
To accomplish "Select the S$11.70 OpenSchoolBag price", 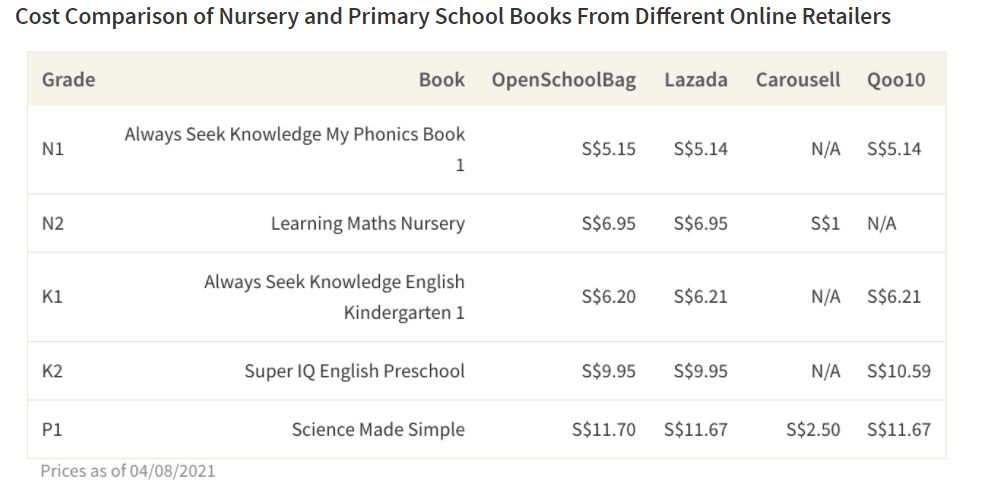I will point(603,430).
